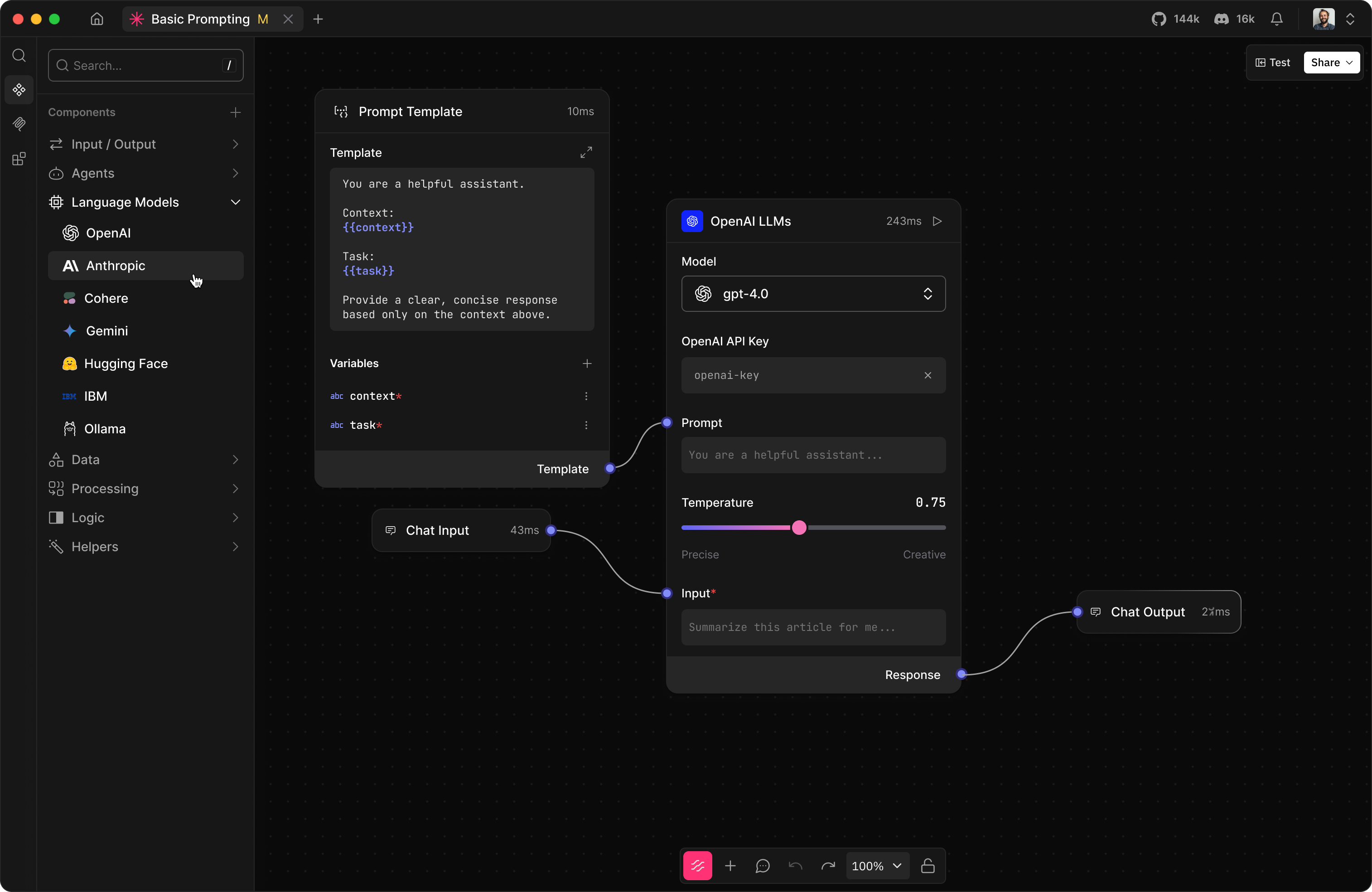1372x892 pixels.
Task: Select Anthropic in the components list
Action: (x=115, y=266)
